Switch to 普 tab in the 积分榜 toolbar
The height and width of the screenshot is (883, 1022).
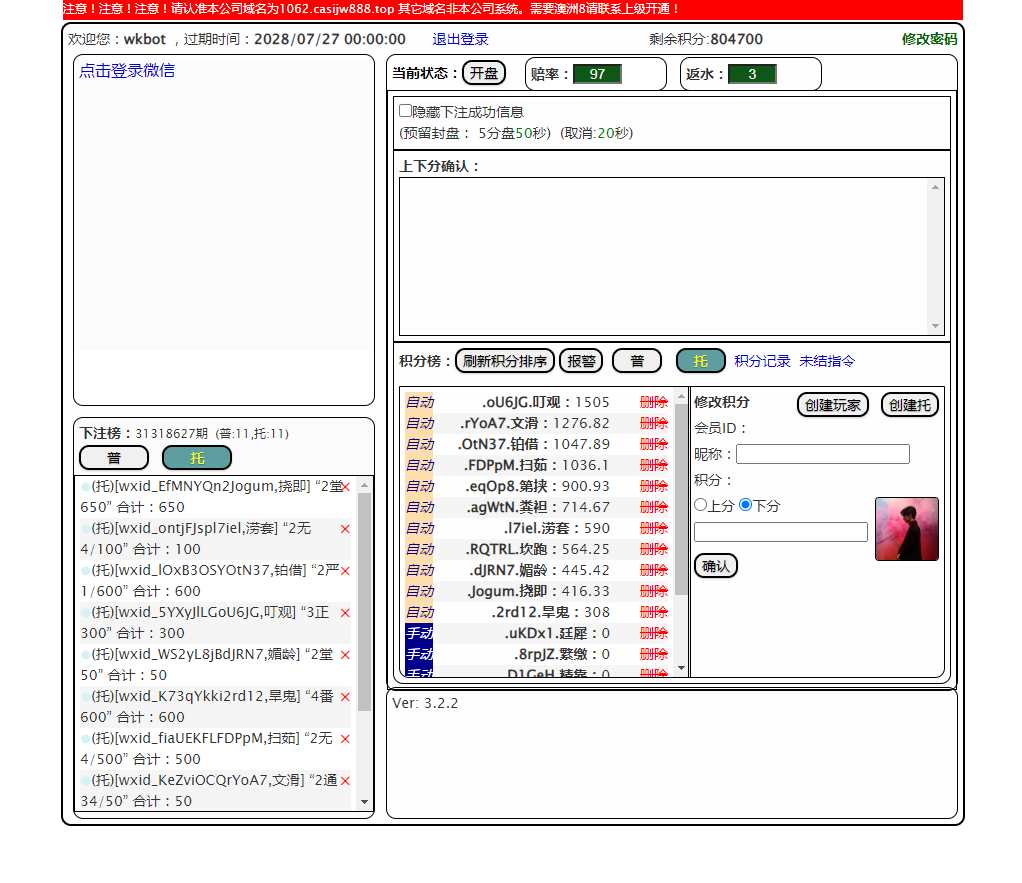[x=637, y=361]
